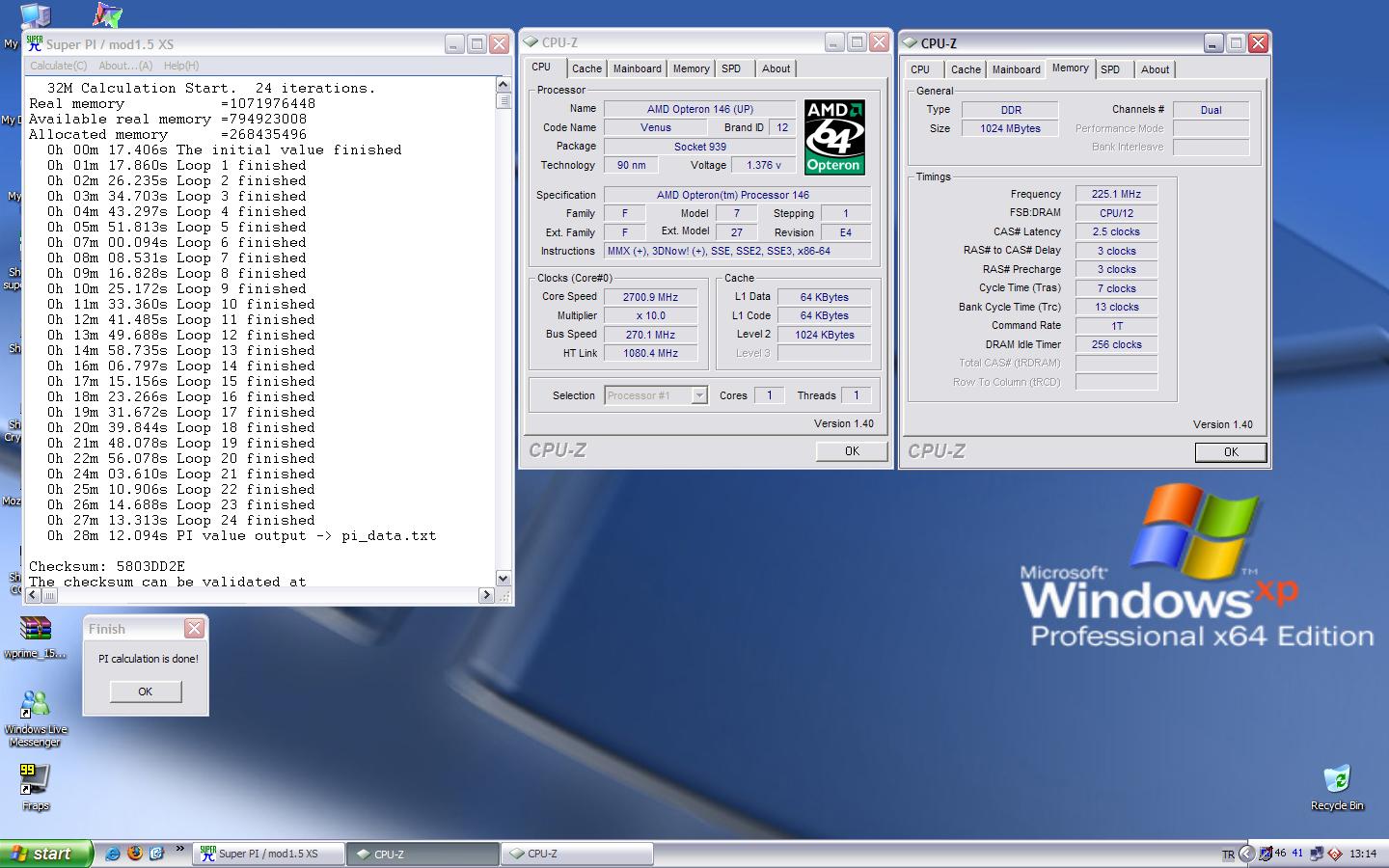Click the memory Frequency 225.1 MHz value
The image size is (1389, 868).
click(x=1116, y=194)
